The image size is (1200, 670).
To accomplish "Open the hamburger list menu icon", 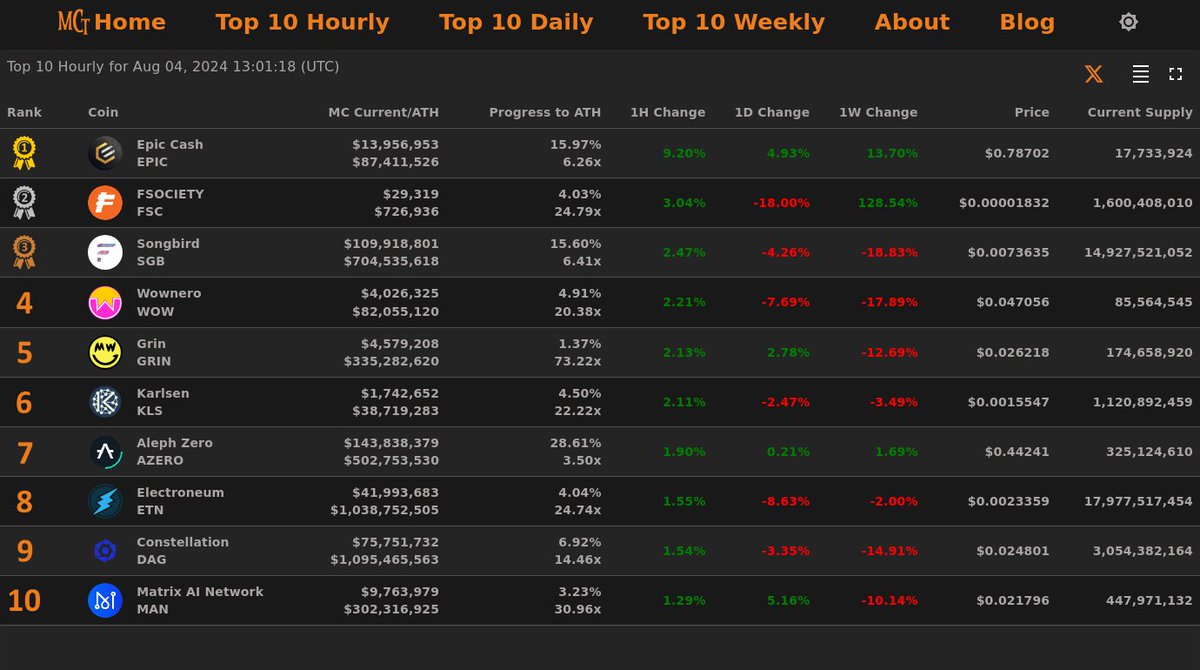I will click(1140, 74).
